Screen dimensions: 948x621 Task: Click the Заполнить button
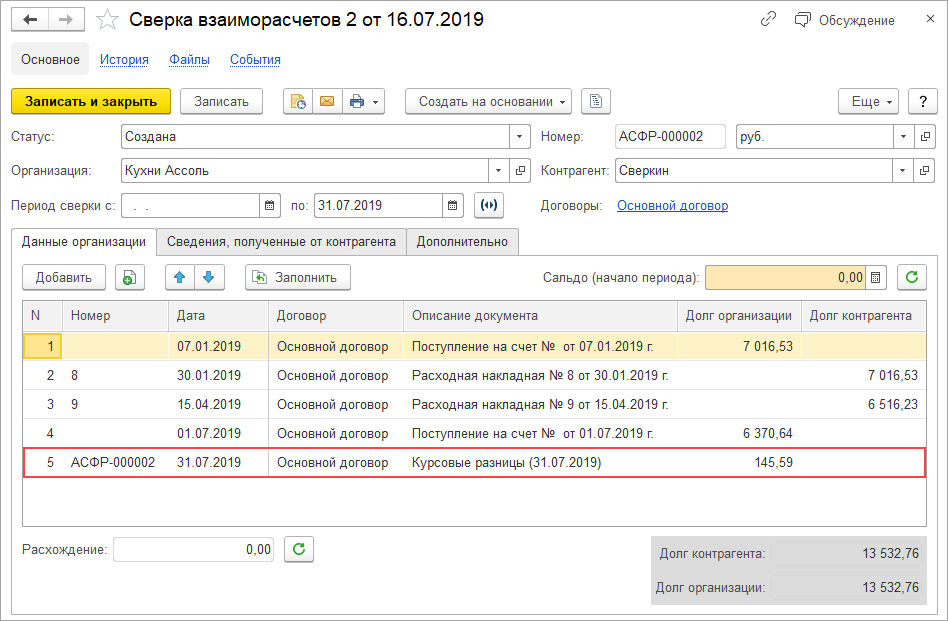[x=297, y=277]
